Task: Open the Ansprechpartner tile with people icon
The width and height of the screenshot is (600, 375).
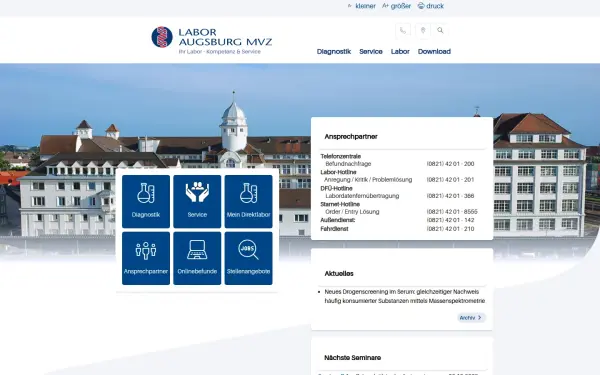Action: pyautogui.click(x=146, y=258)
